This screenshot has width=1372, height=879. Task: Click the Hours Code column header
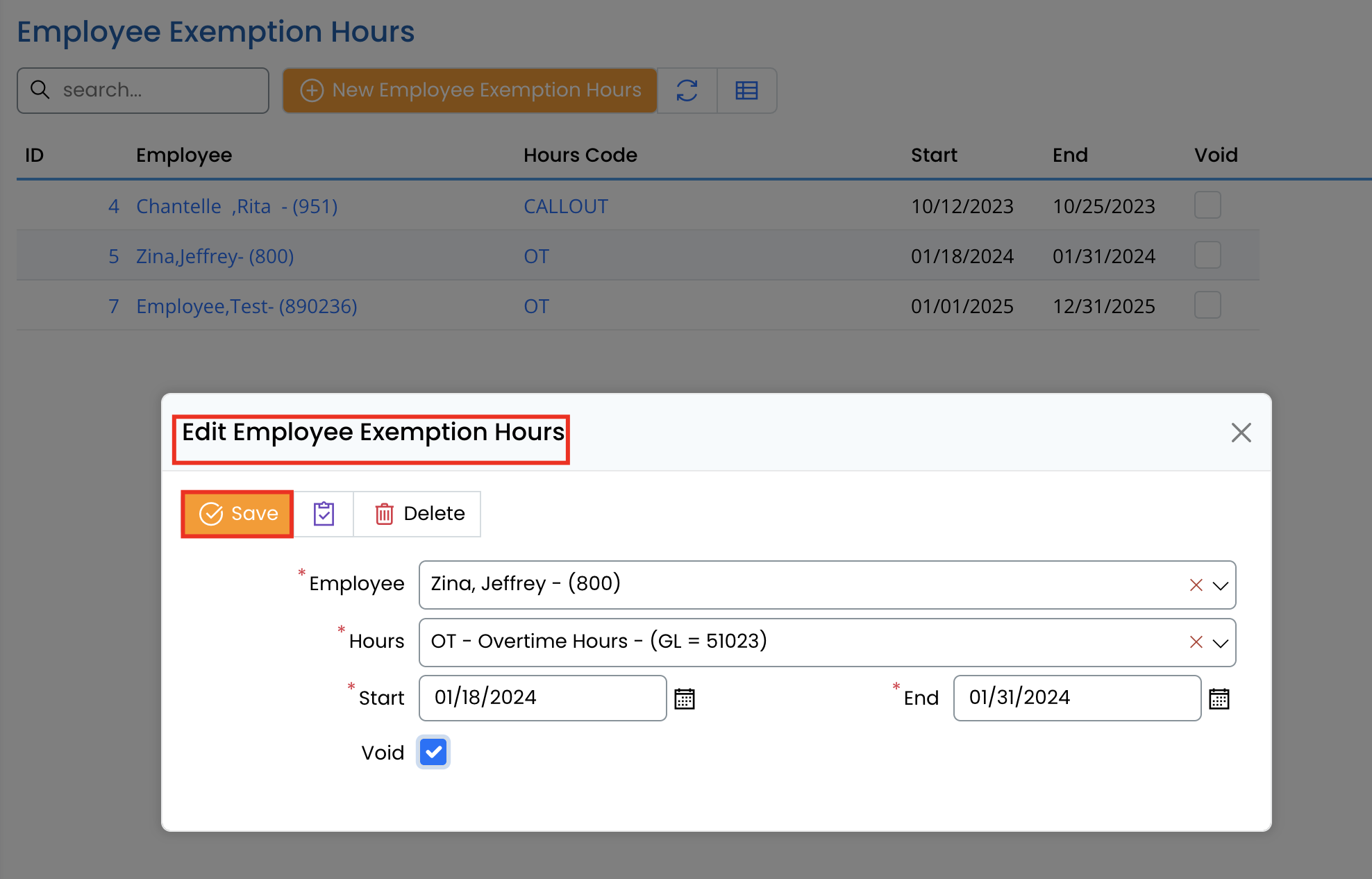tap(580, 155)
